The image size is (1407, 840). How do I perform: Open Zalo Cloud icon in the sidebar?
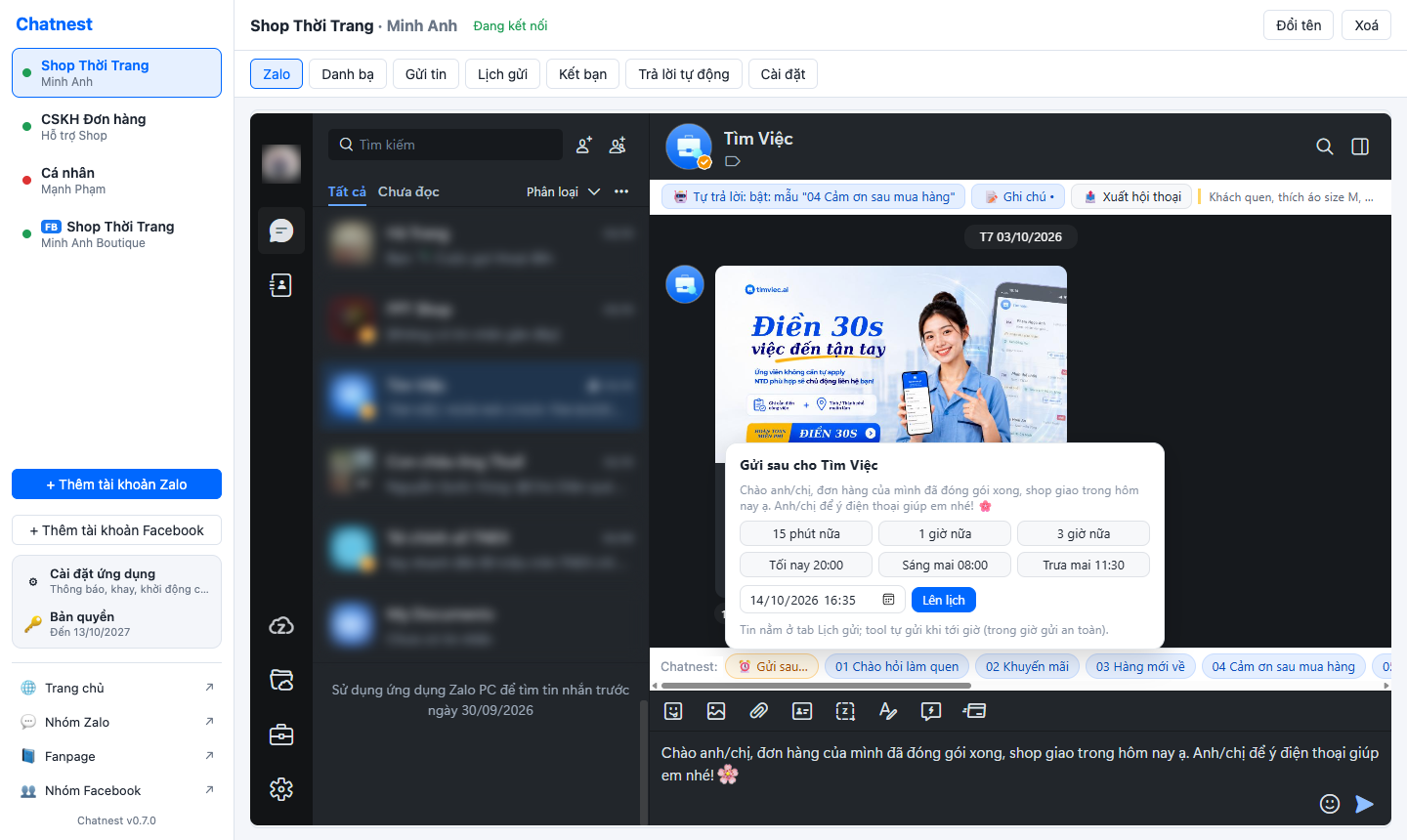click(x=281, y=626)
